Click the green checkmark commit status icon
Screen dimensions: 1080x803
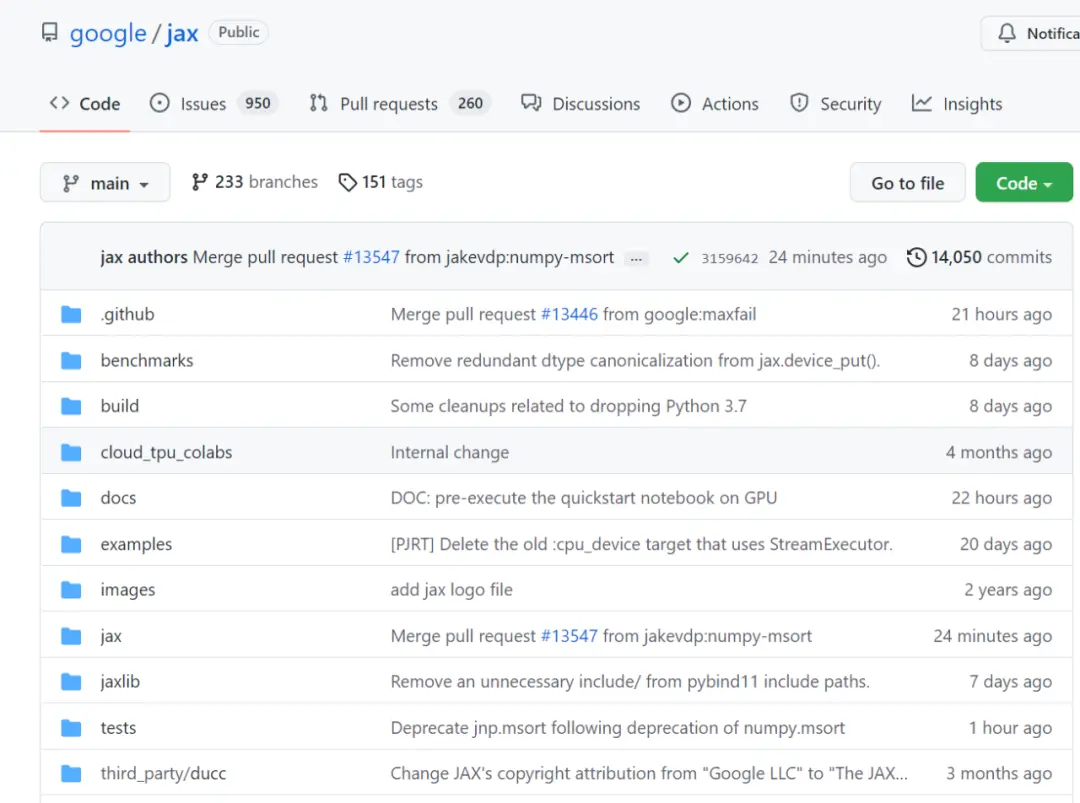click(681, 258)
